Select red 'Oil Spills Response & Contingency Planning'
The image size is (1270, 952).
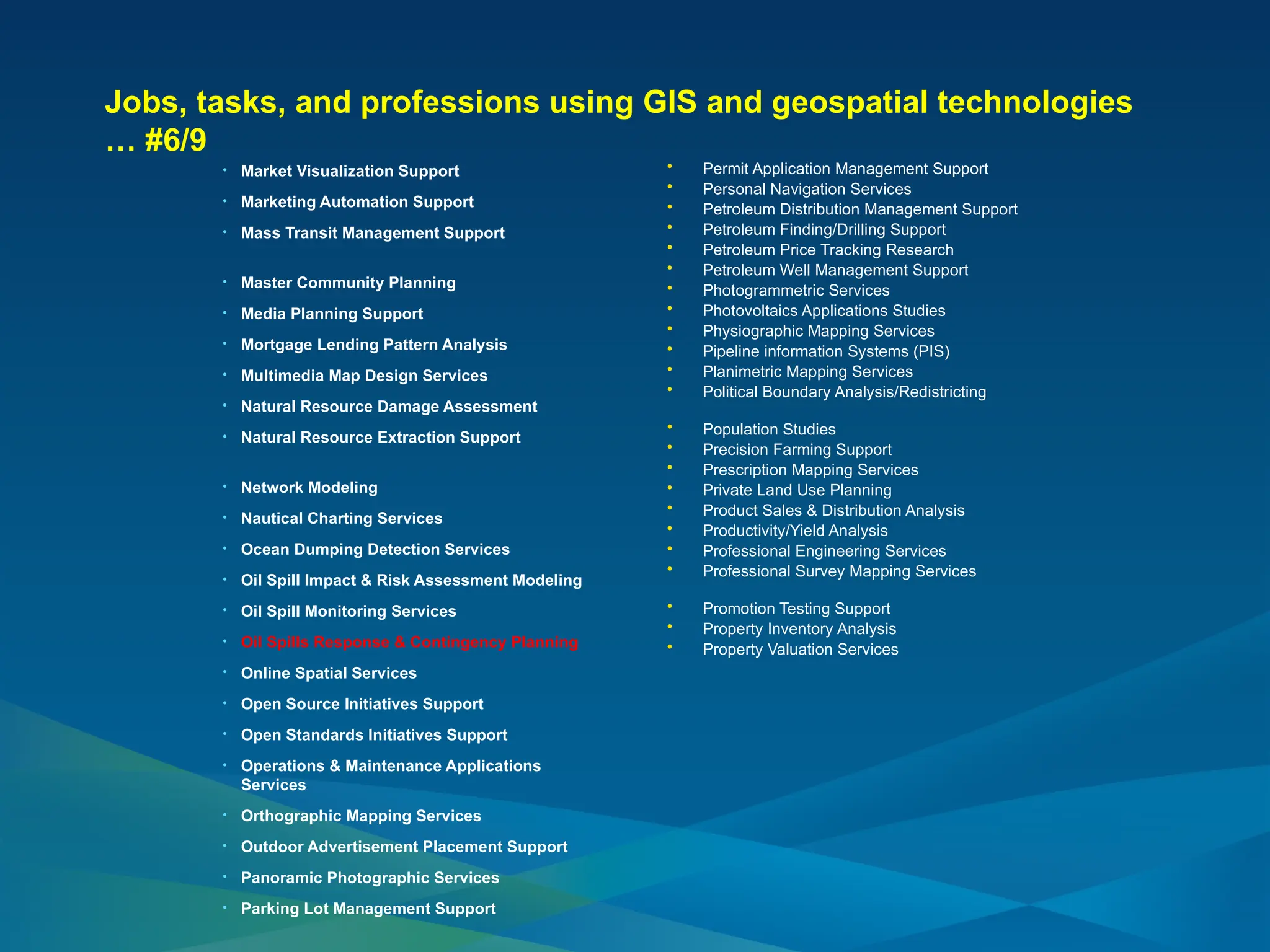pyautogui.click(x=409, y=642)
